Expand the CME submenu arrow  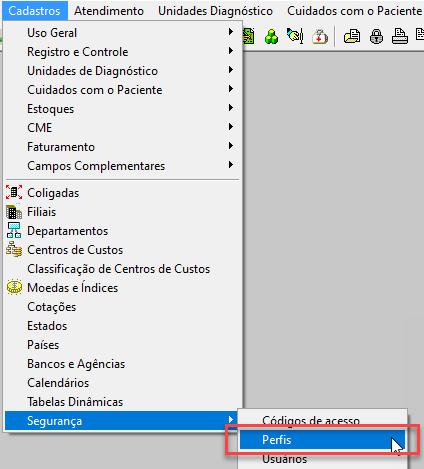click(x=231, y=127)
